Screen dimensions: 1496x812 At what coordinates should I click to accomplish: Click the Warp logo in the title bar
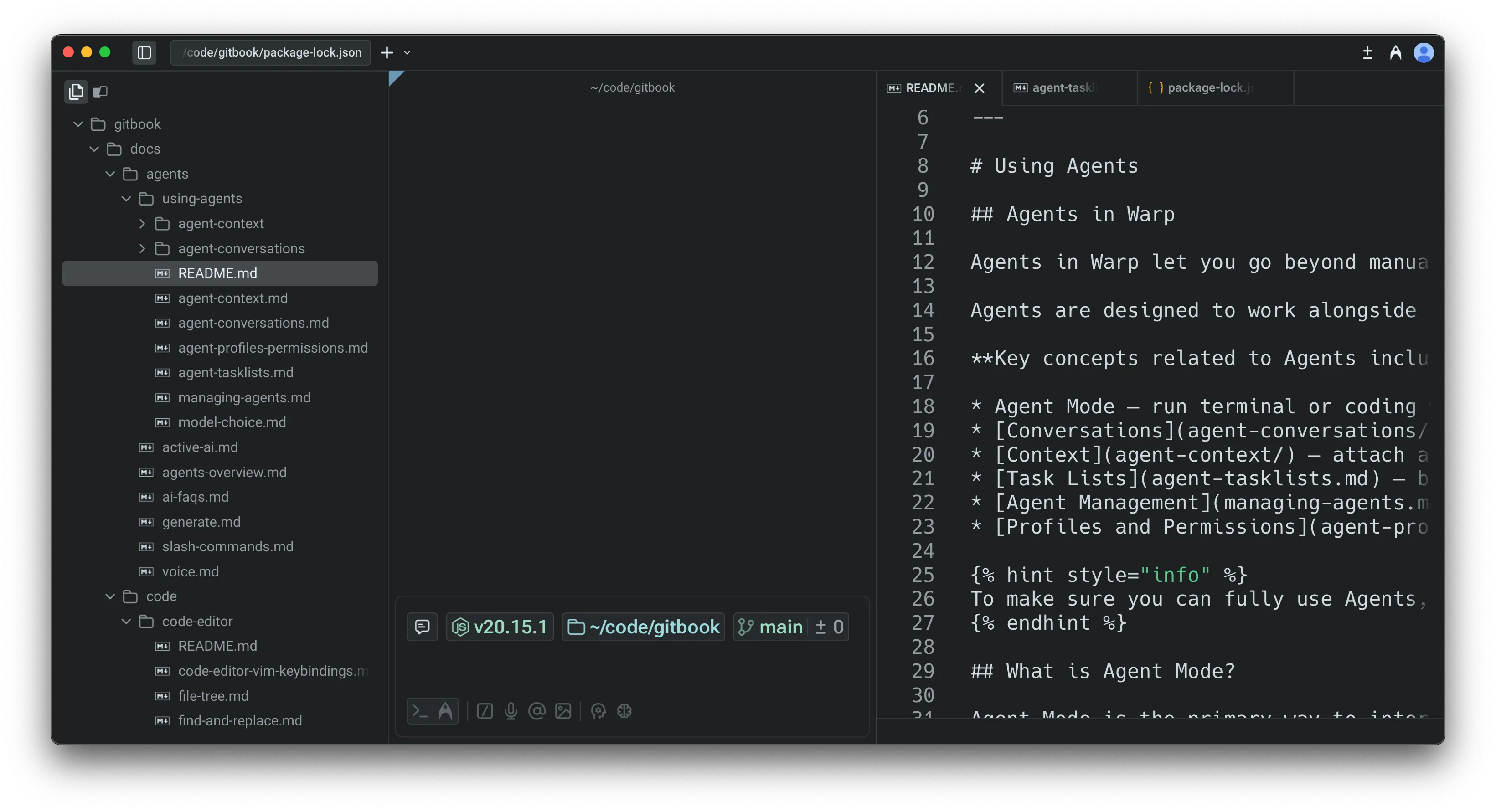pyautogui.click(x=1396, y=52)
